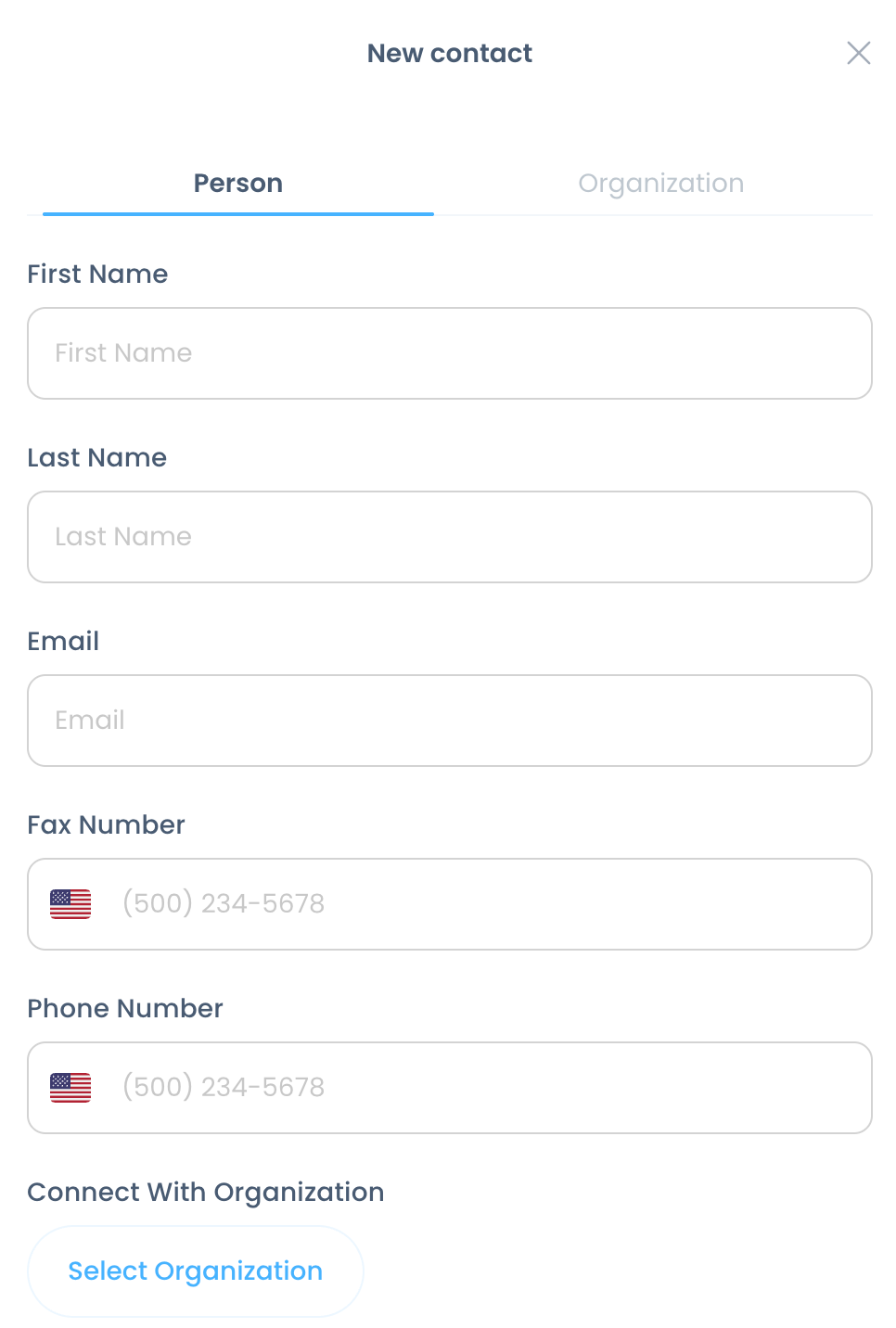Switch to the Person tab
Viewport: 896px width, 1328px height.
(238, 184)
